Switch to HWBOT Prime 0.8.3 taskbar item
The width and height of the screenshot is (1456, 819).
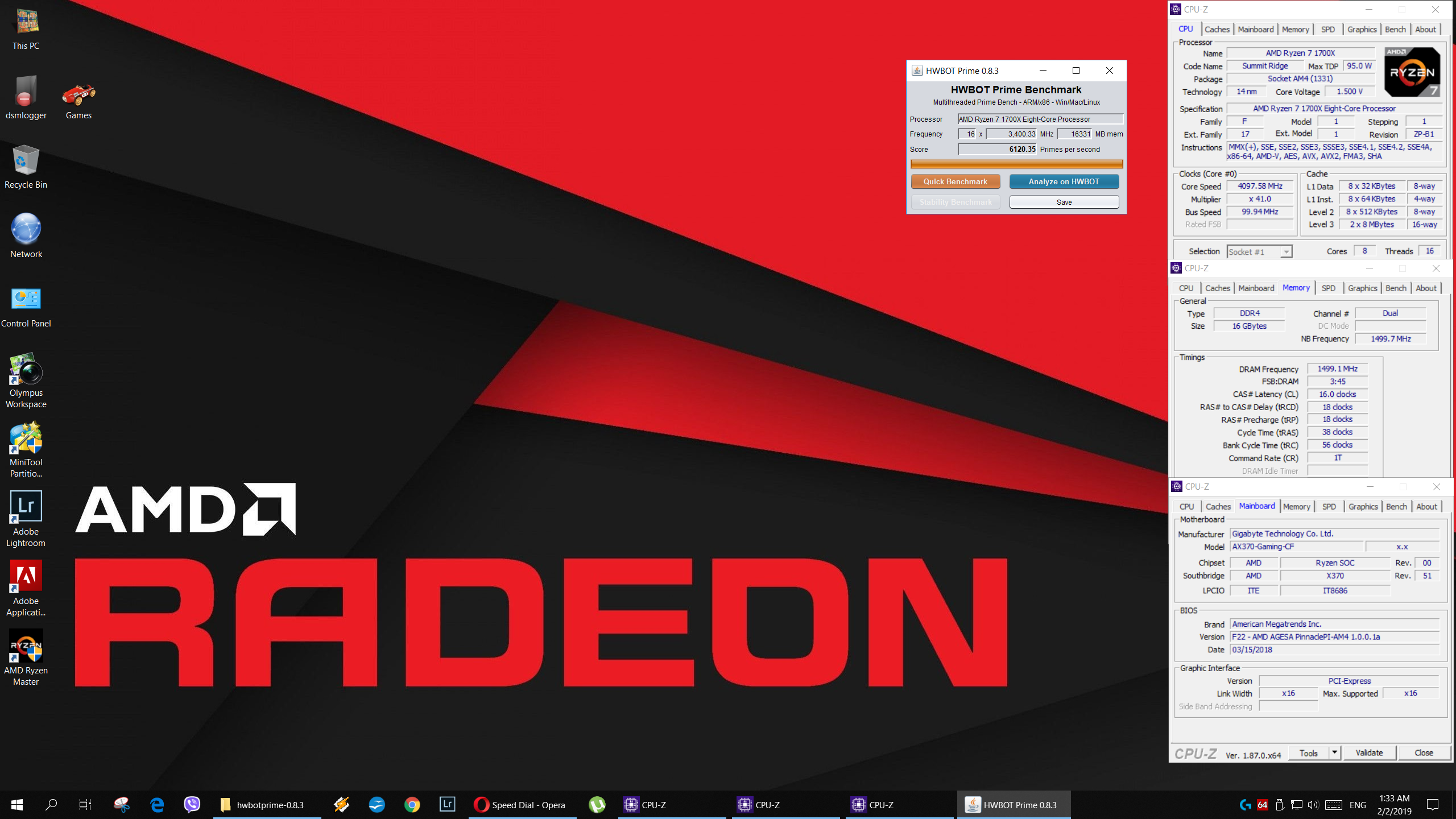[x=1014, y=805]
